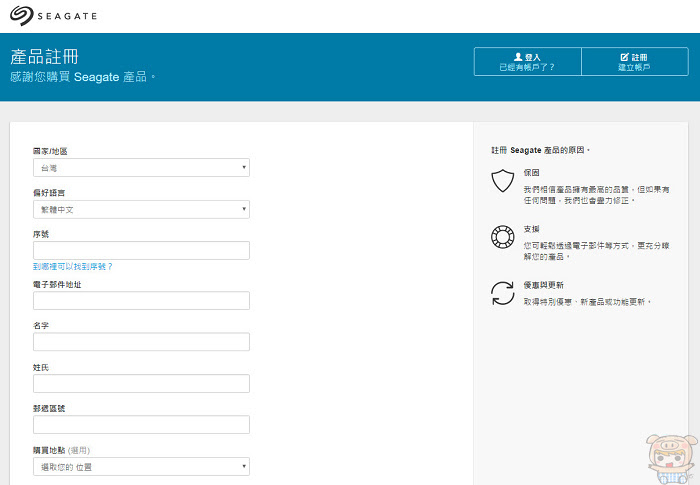Focus the 電子郵件地址 input field
The image size is (700, 485).
[x=141, y=301]
